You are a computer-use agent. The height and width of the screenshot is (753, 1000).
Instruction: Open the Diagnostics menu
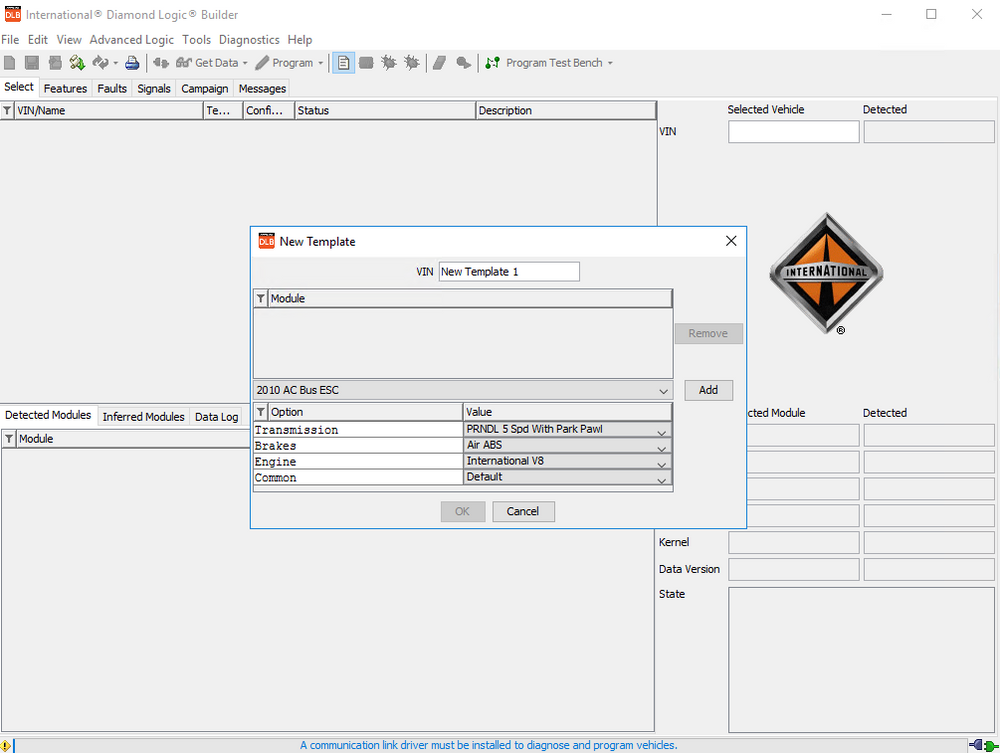(x=249, y=39)
